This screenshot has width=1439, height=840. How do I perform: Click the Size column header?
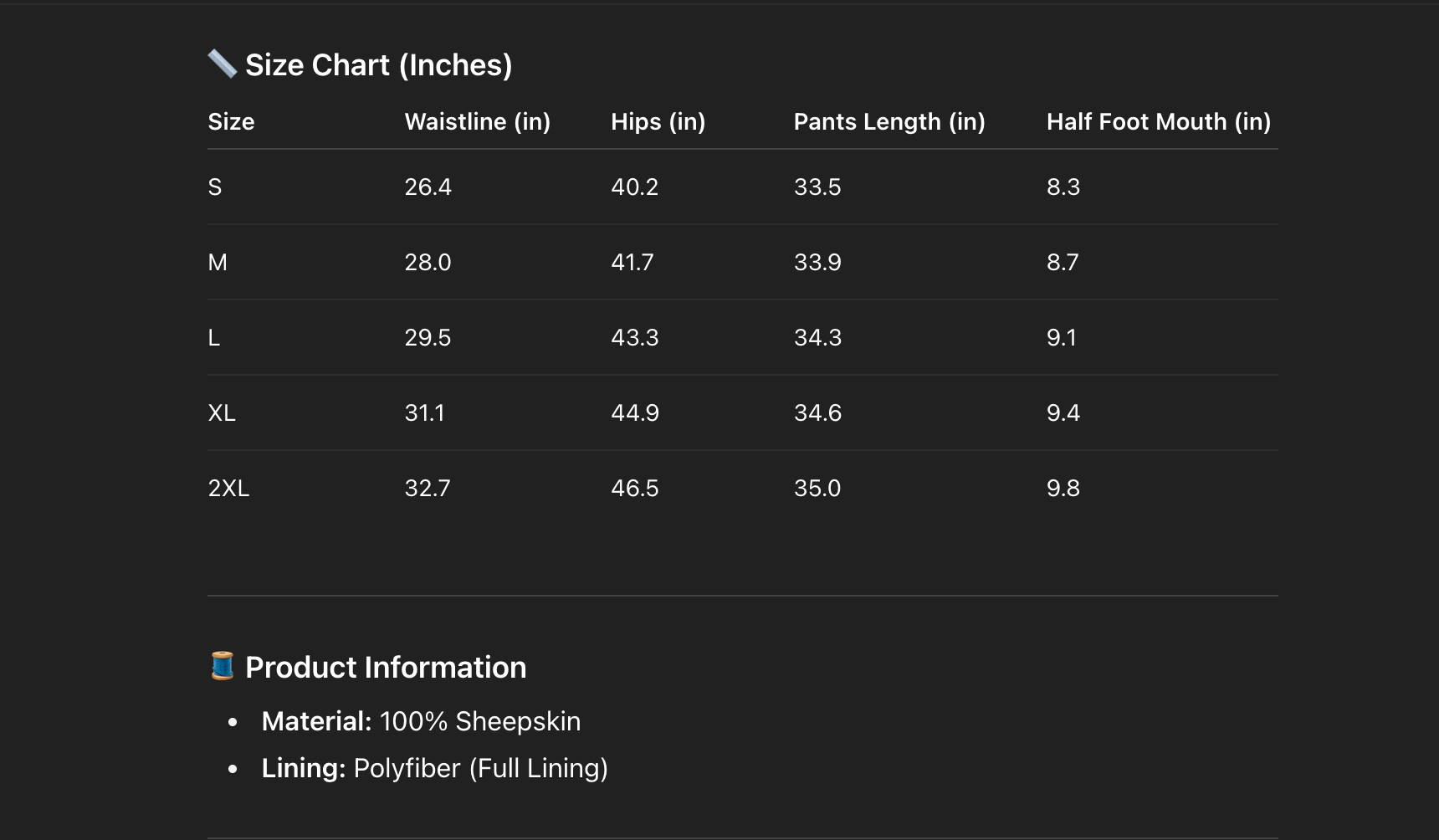coord(231,122)
